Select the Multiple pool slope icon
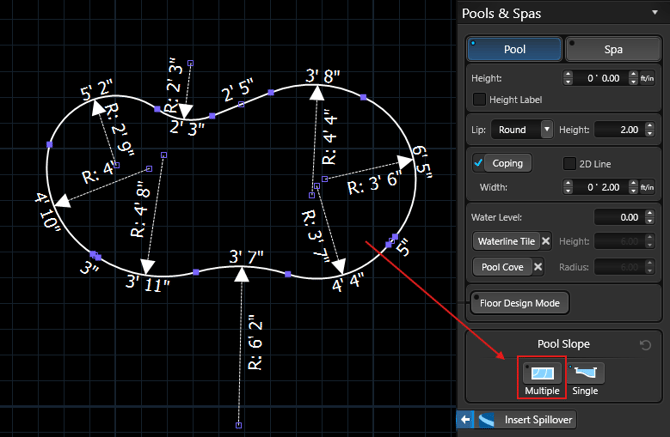This screenshot has width=670, height=437. pos(541,372)
